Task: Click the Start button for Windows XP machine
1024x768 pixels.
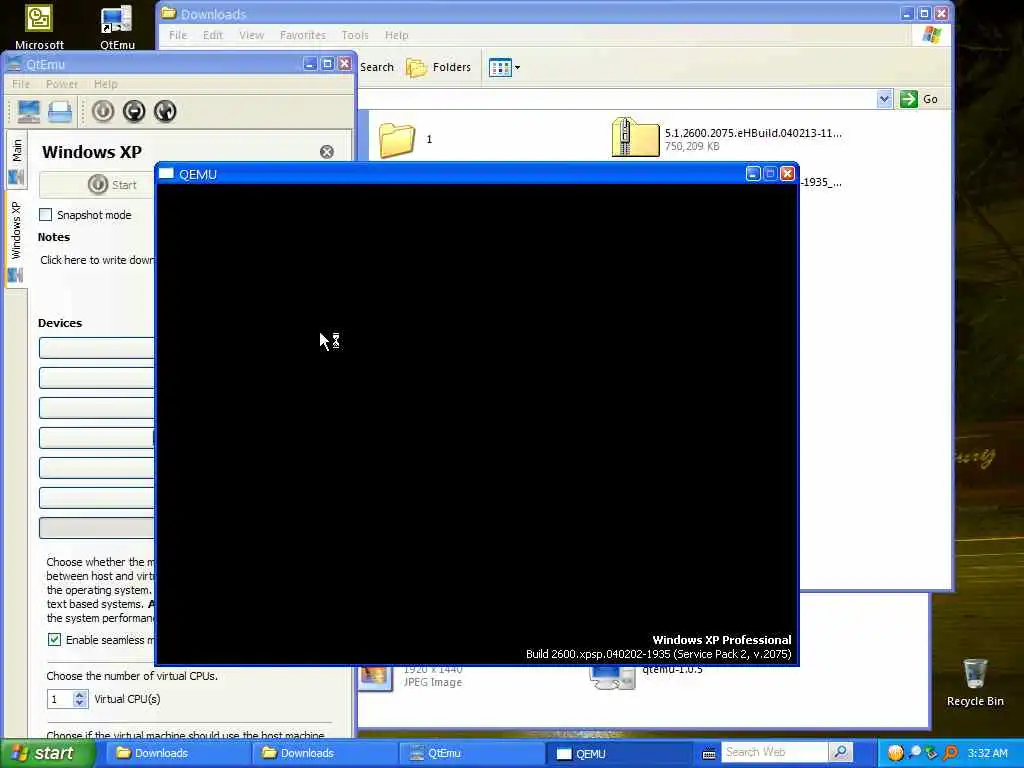Action: 97,185
